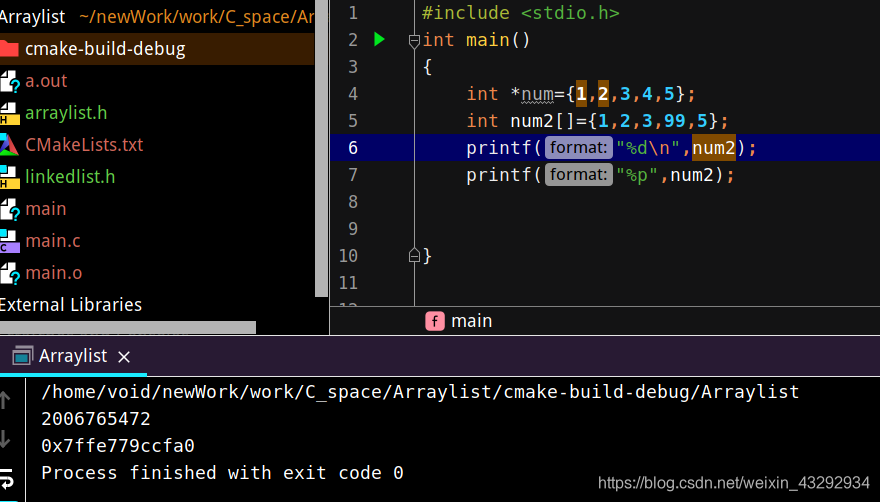Select main.o object file
Image resolution: width=880 pixels, height=502 pixels.
54,273
